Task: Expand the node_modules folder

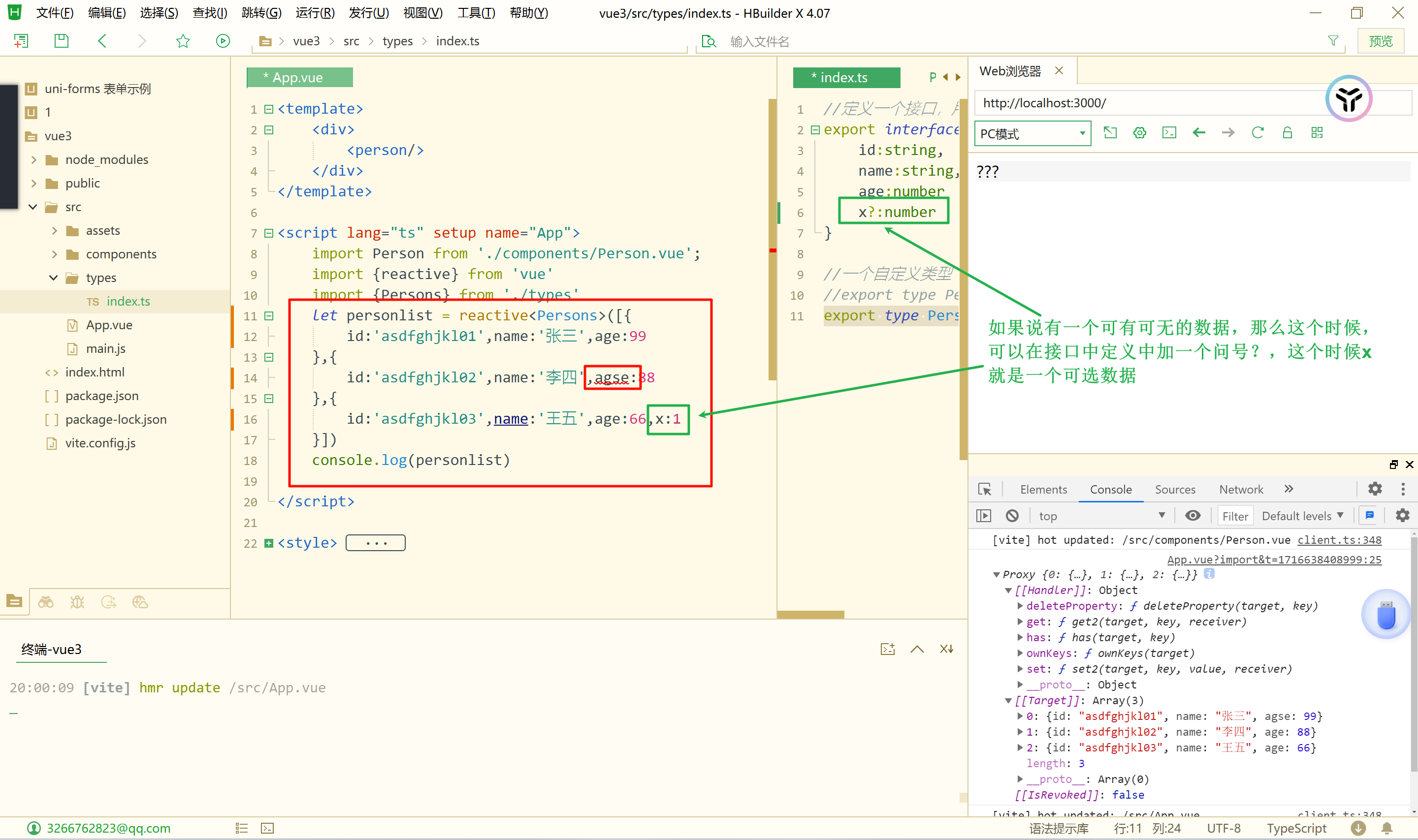Action: coord(34,159)
